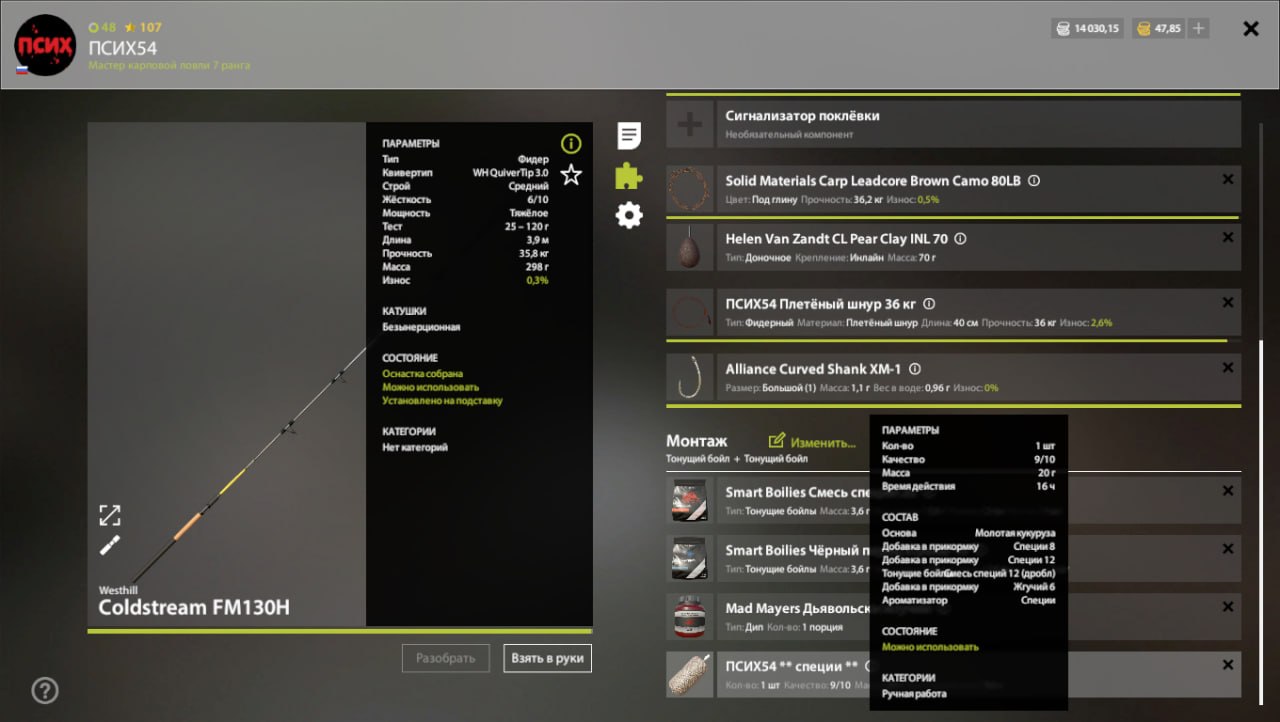Click the Безынерционная reel type text
1280x722 pixels.
click(x=421, y=327)
